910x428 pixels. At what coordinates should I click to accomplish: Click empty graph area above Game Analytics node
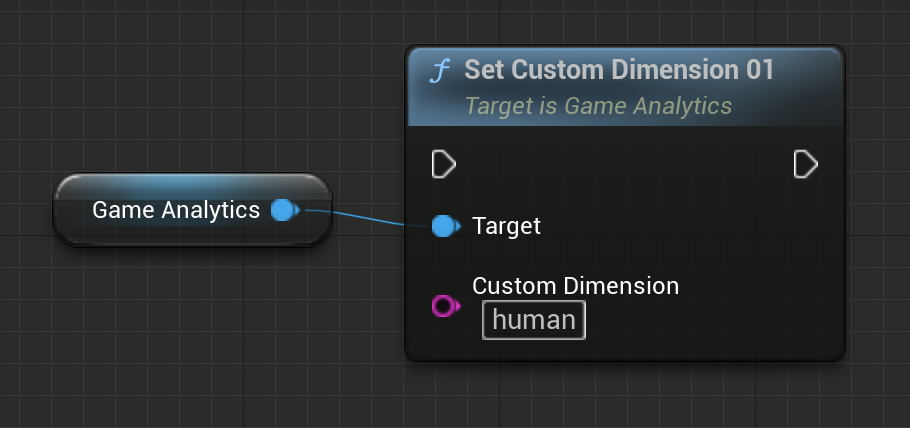190,110
